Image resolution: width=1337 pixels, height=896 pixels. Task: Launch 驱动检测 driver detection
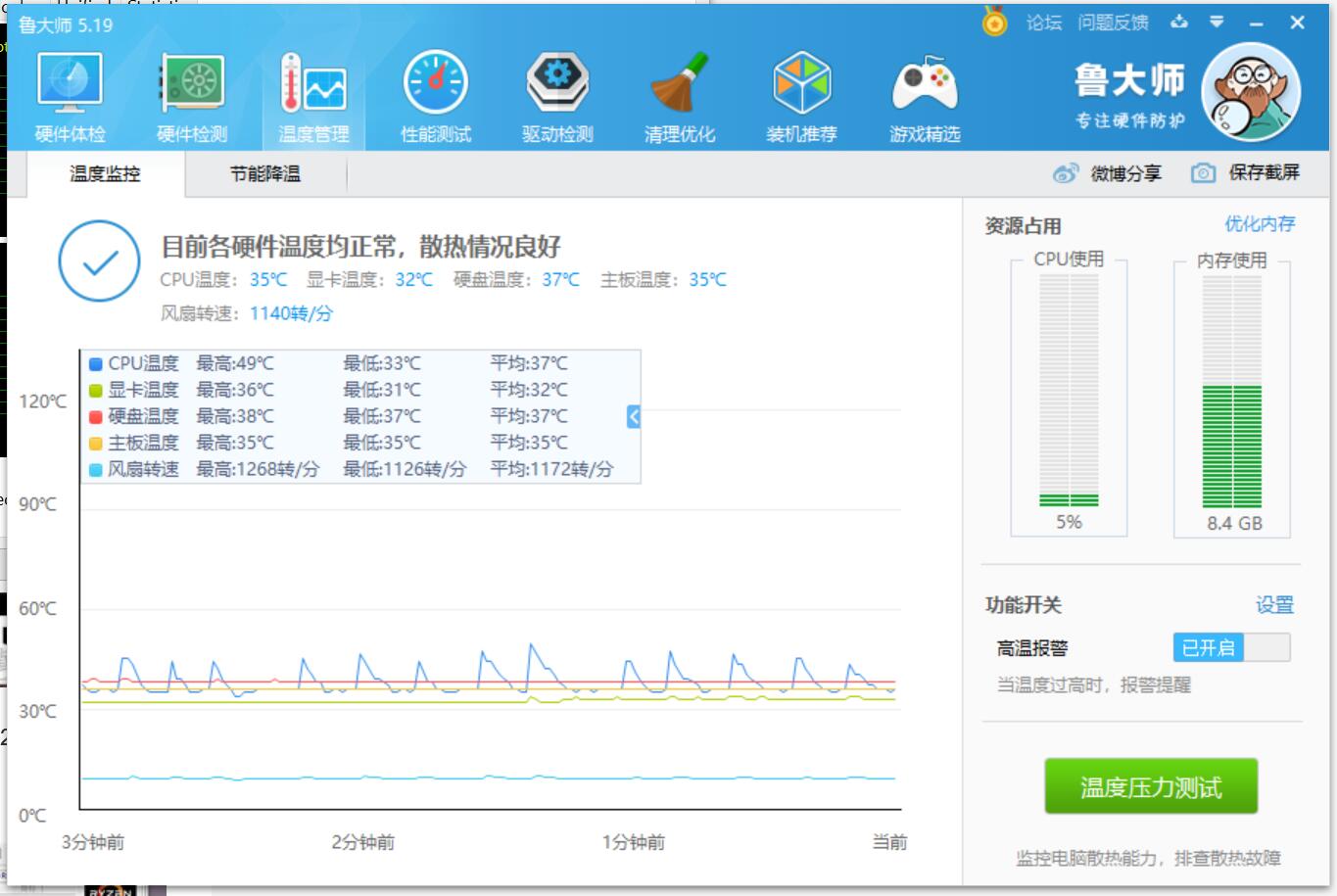click(x=556, y=93)
